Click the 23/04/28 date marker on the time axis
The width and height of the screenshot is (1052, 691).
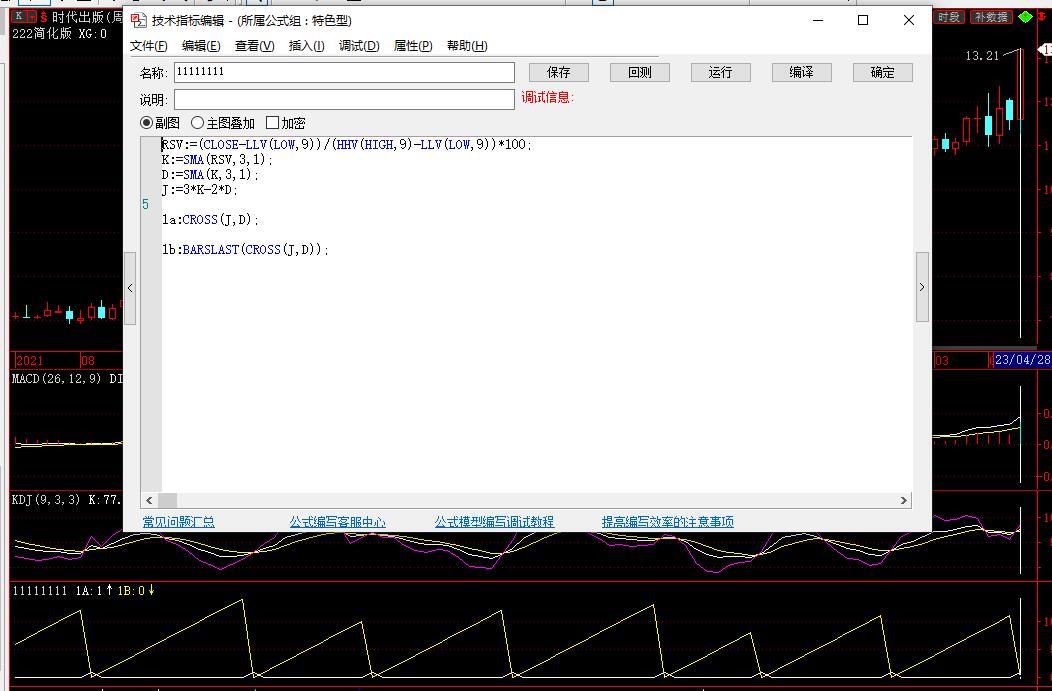click(1022, 360)
